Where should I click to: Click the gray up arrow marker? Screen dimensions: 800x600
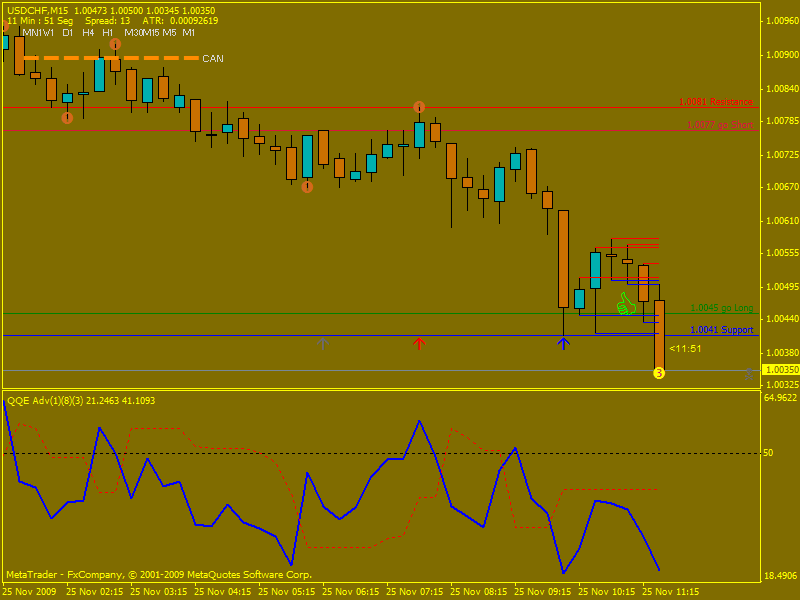tap(323, 343)
